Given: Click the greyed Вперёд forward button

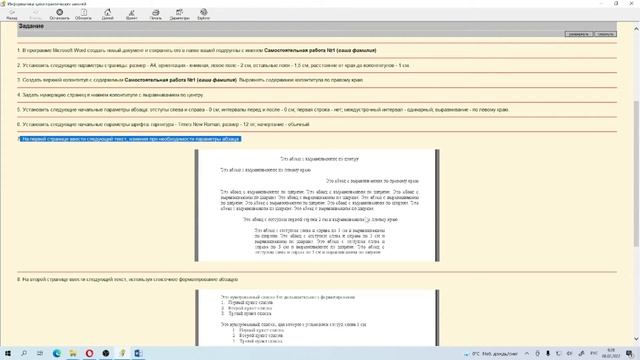Looking at the screenshot, I should [x=36, y=14].
